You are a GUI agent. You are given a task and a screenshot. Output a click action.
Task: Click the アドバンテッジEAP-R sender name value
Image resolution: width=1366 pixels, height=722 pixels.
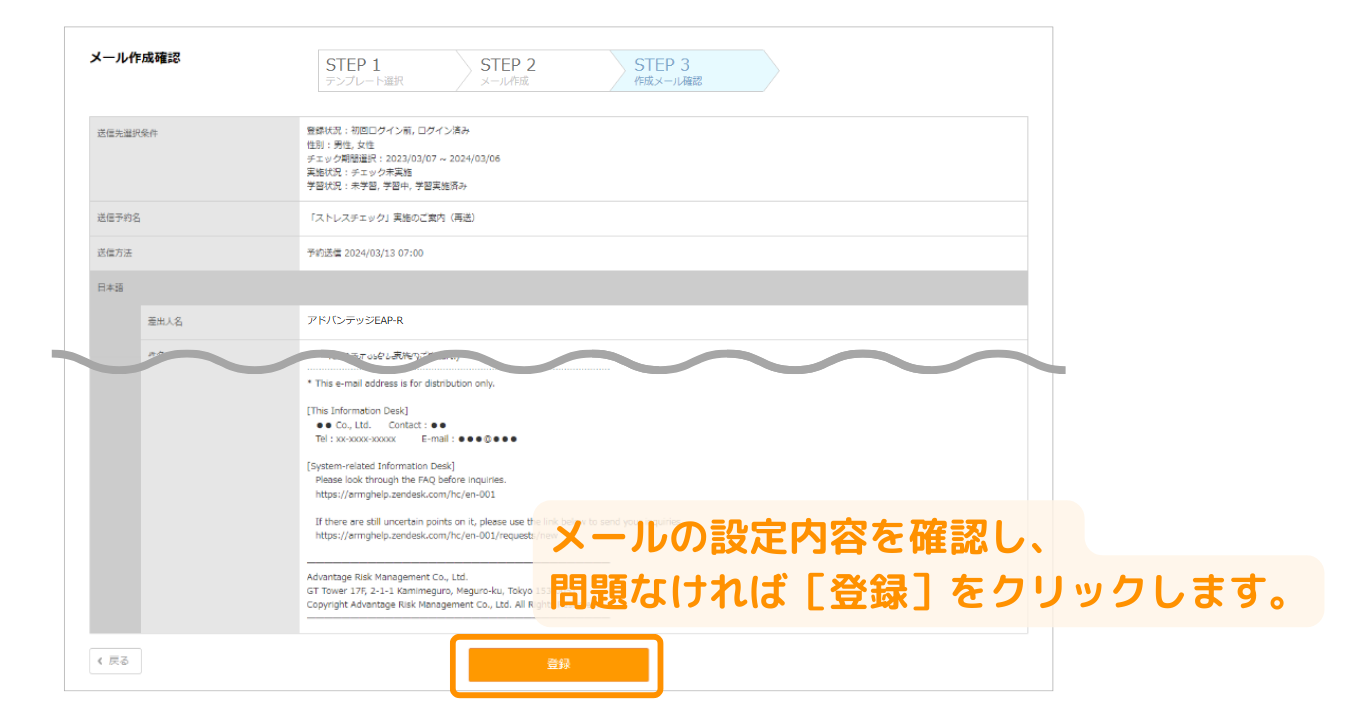point(355,321)
